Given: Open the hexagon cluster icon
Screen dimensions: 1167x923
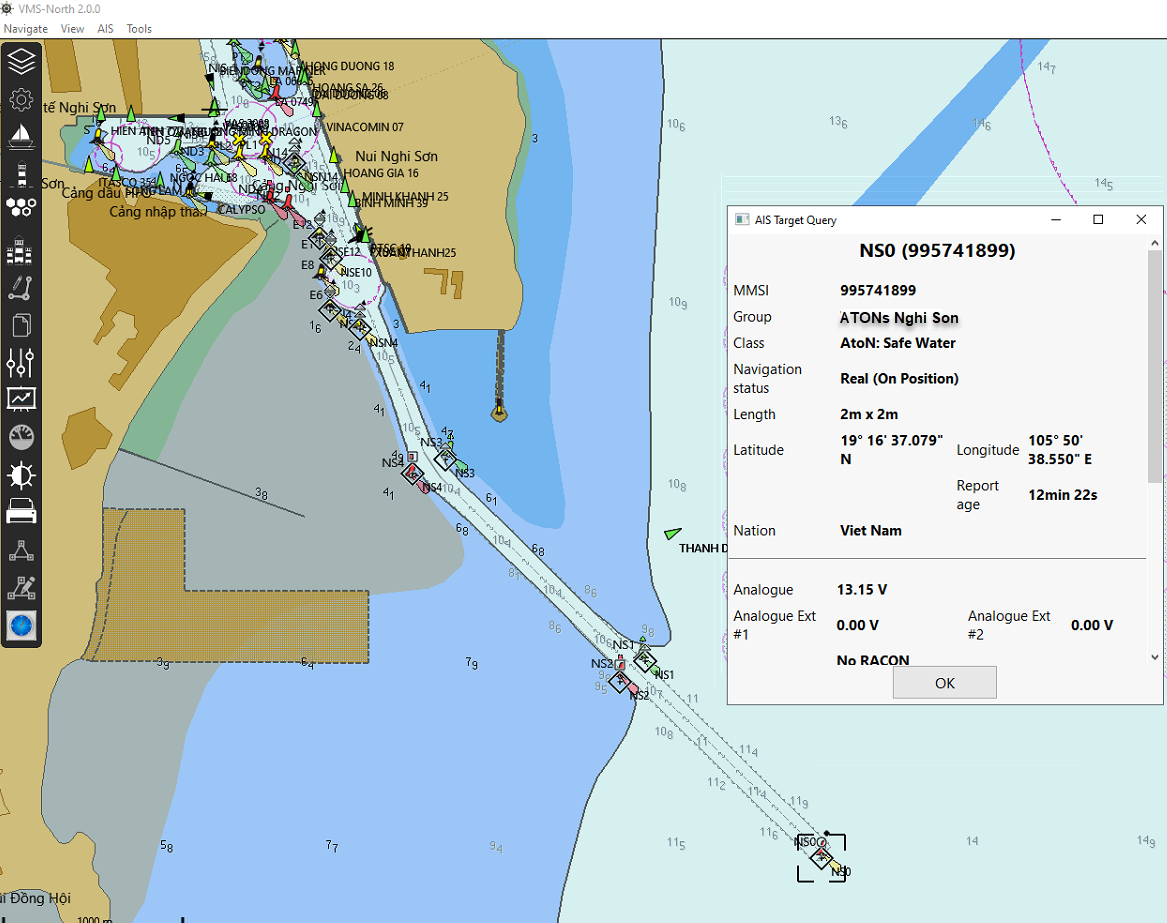Looking at the screenshot, I should 21,207.
